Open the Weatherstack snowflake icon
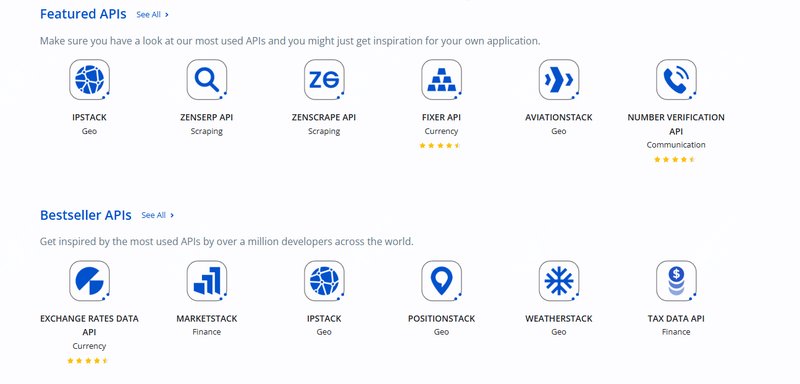The height and width of the screenshot is (384, 800). click(x=559, y=281)
